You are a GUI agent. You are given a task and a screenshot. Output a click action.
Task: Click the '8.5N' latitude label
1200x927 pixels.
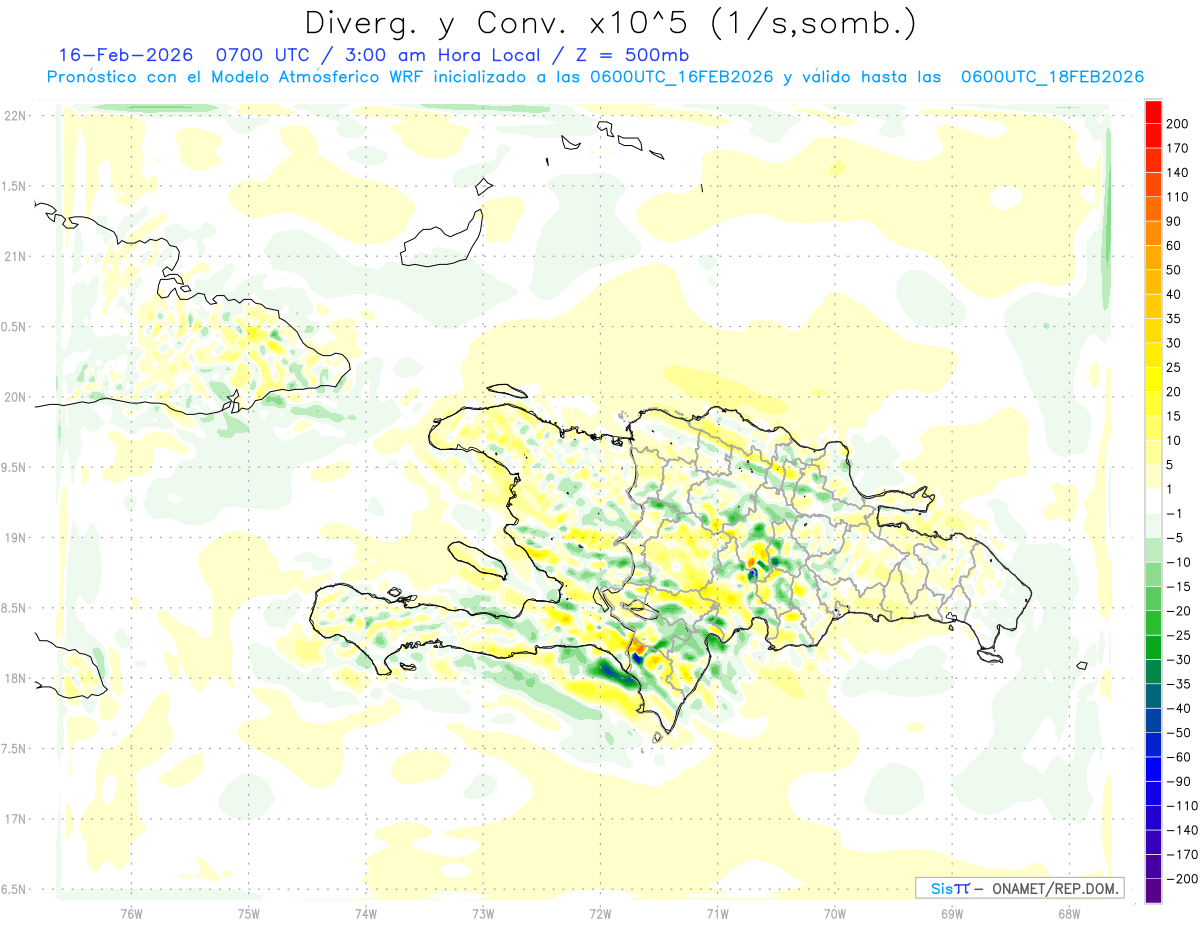point(15,608)
